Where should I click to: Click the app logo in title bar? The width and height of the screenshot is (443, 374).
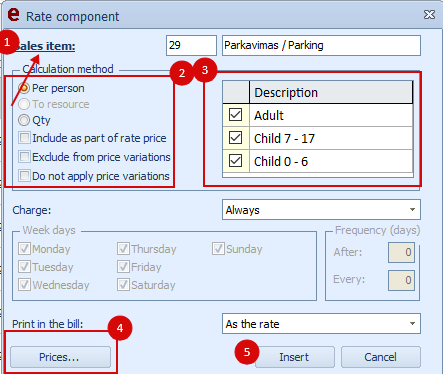coord(14,15)
